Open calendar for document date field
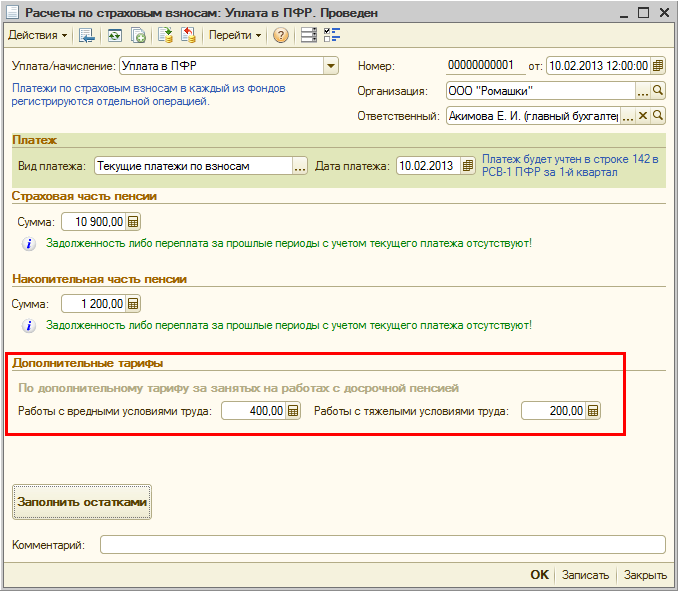This screenshot has height=591, width=678. tap(658, 66)
